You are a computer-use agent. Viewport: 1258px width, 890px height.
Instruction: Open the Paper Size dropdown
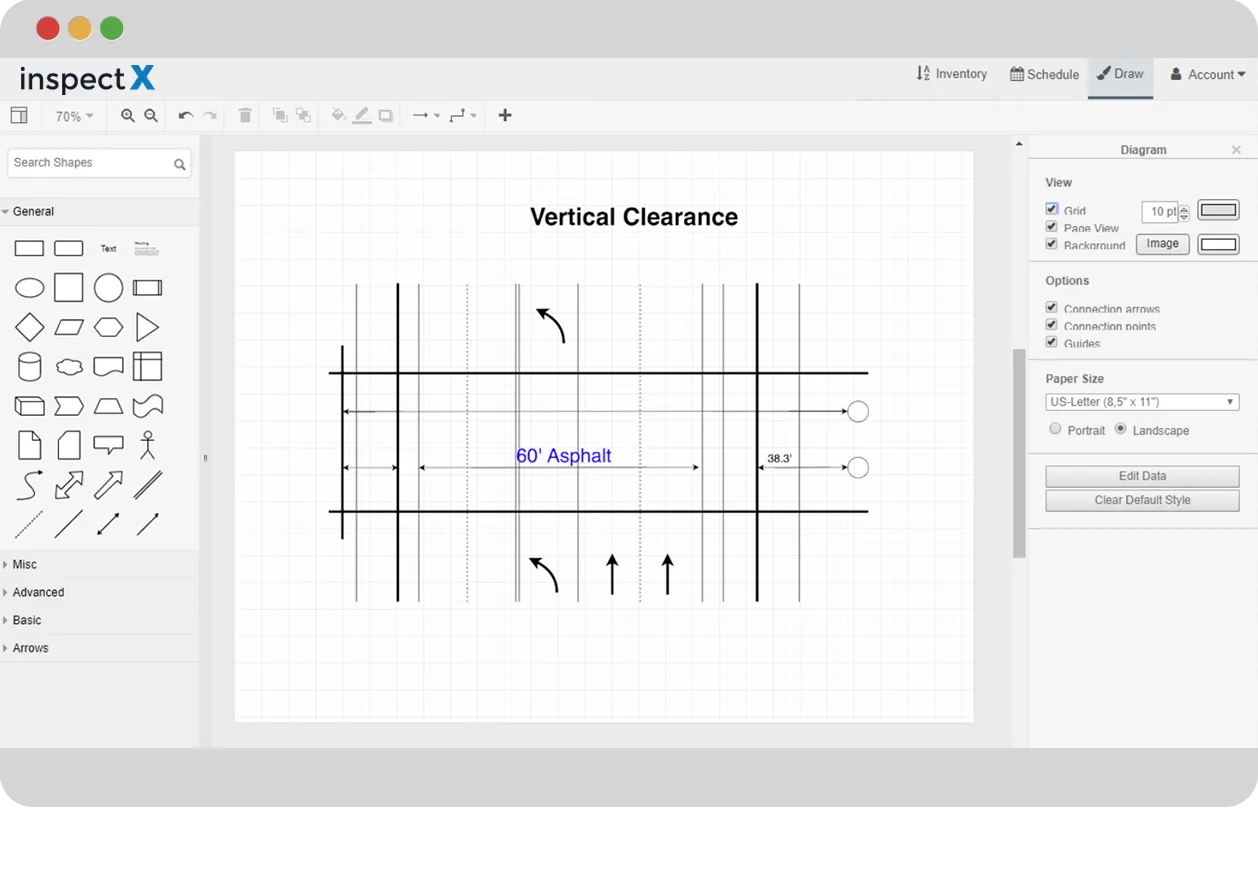(1141, 401)
